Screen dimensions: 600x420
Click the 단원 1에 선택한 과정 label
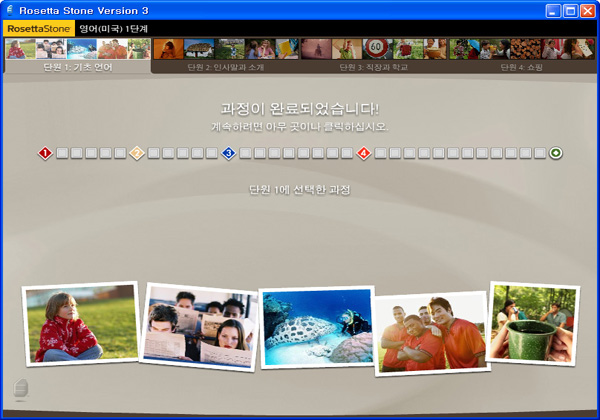point(300,190)
